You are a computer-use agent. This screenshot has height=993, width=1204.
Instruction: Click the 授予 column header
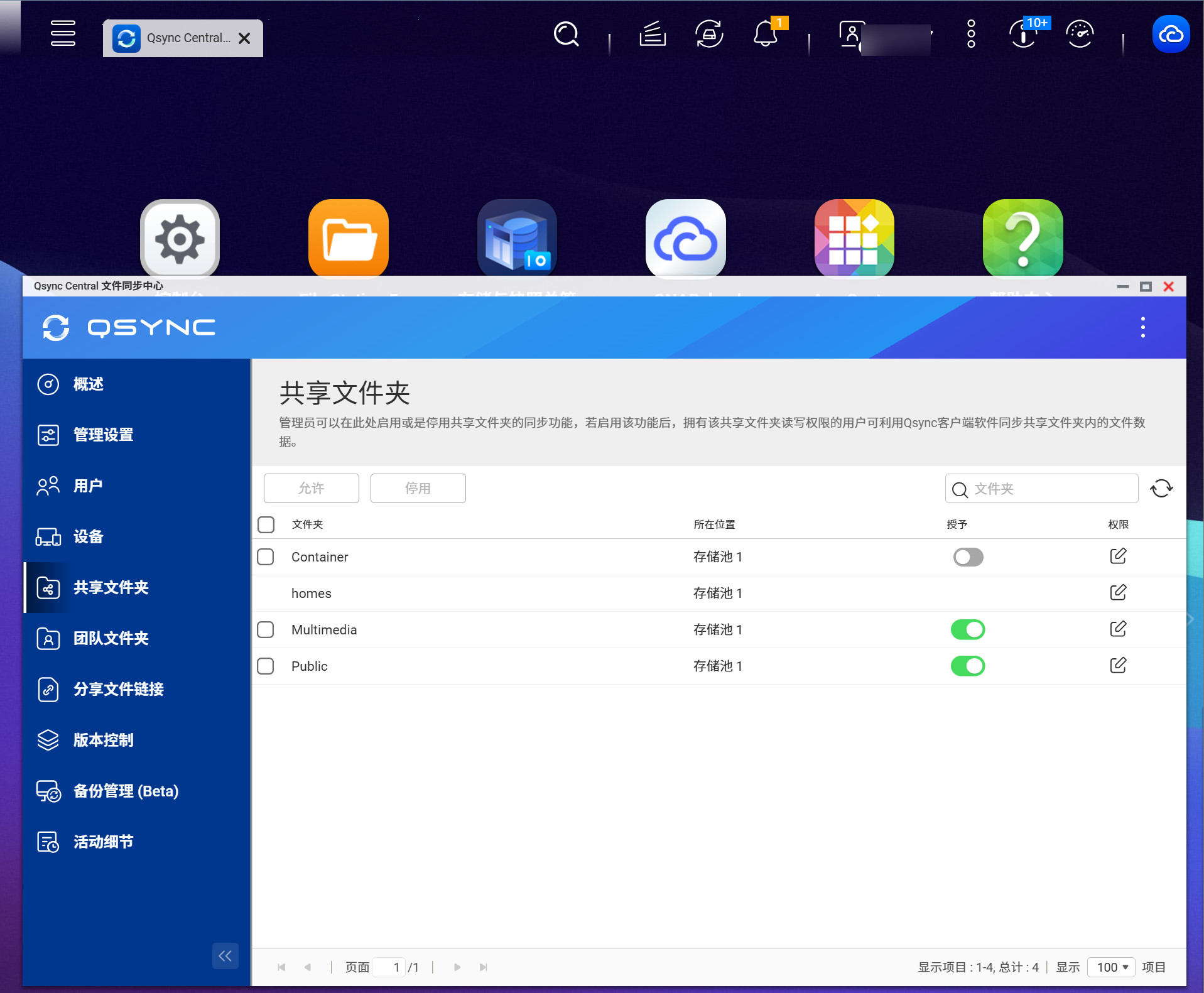pos(957,524)
